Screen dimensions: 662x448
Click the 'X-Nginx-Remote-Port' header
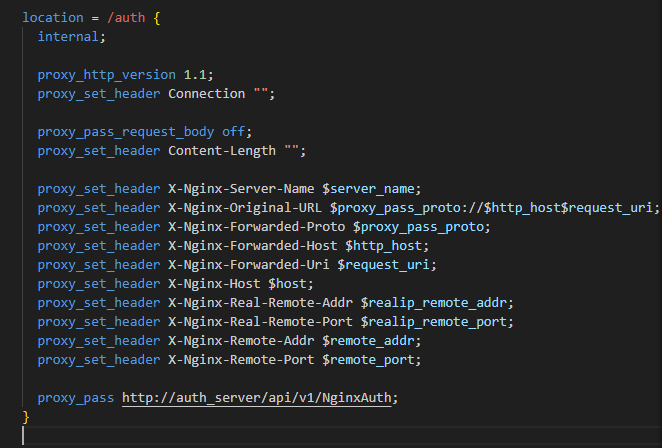point(241,360)
